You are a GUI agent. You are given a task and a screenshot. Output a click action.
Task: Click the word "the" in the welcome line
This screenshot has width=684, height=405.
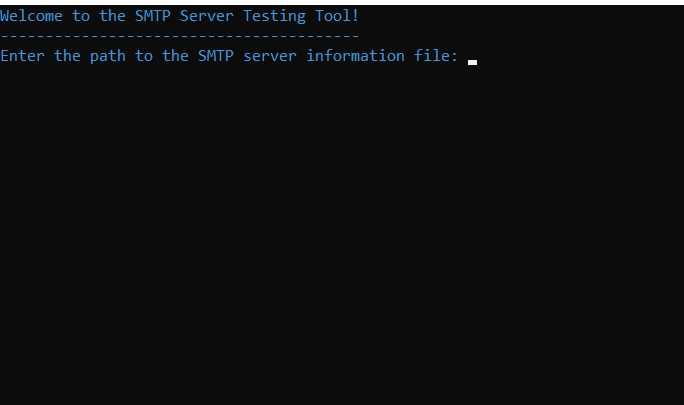point(112,16)
